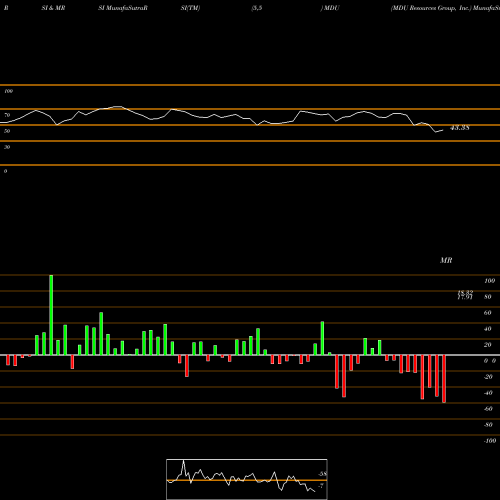Click the 30 level label on the RSI chart
500x500 pixels.
coord(7,147)
